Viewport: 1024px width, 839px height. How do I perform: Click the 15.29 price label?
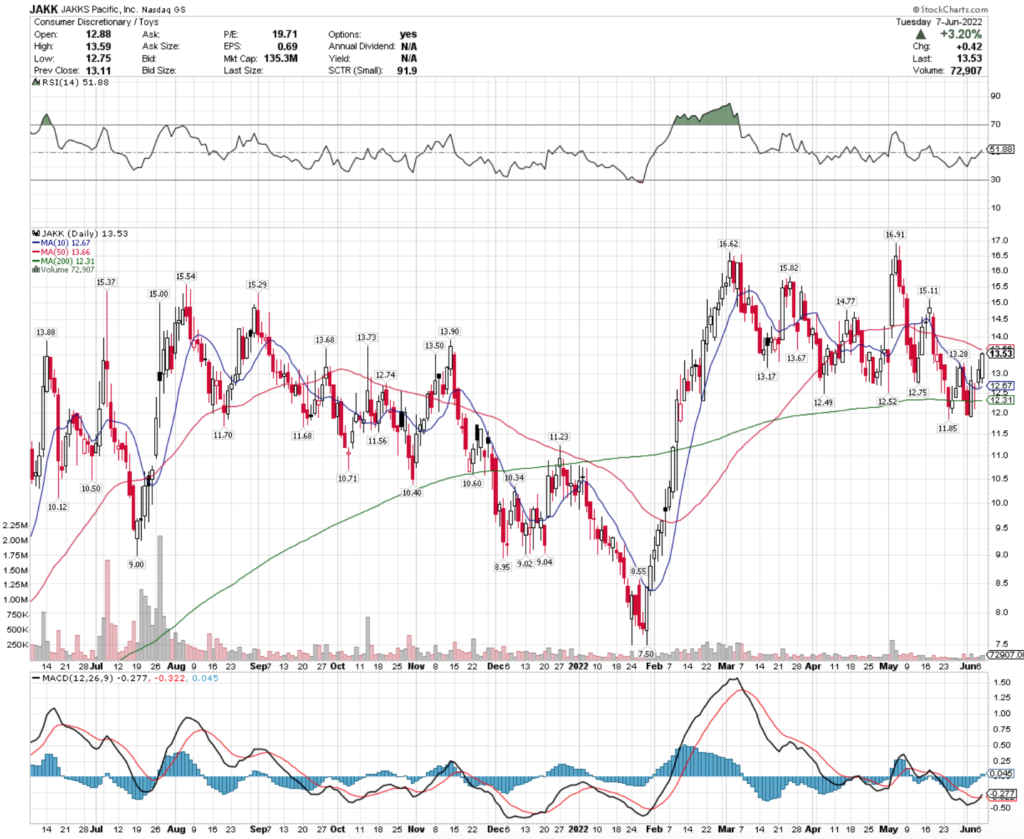tap(257, 285)
